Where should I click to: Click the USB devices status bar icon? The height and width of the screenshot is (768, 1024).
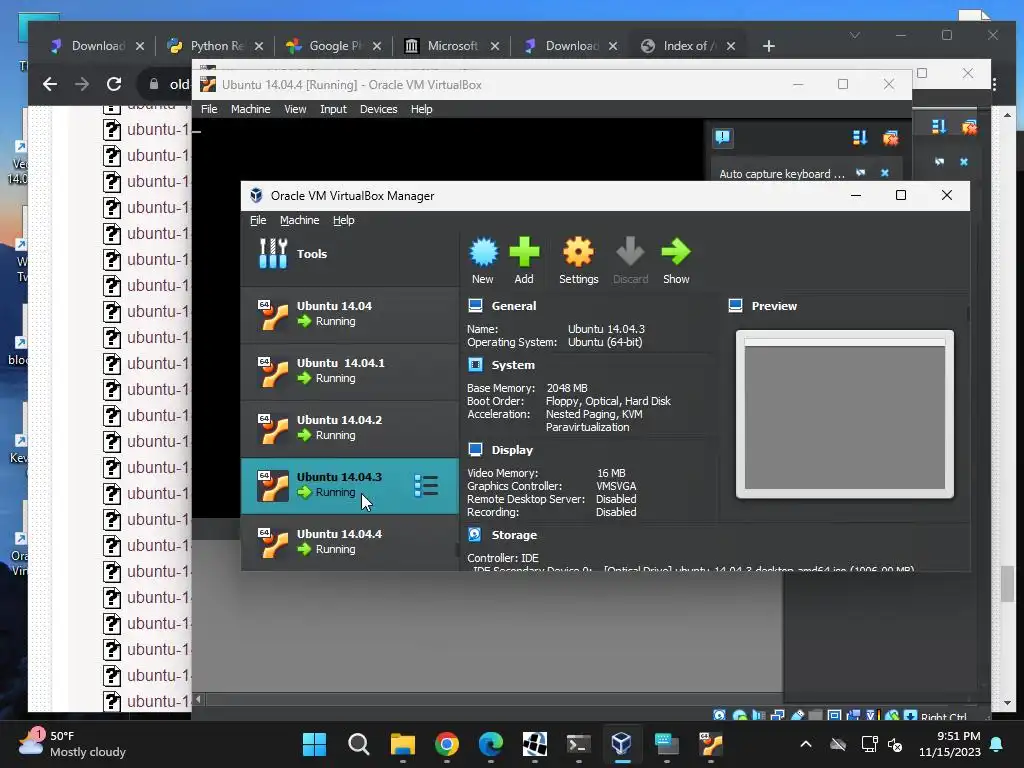797,715
